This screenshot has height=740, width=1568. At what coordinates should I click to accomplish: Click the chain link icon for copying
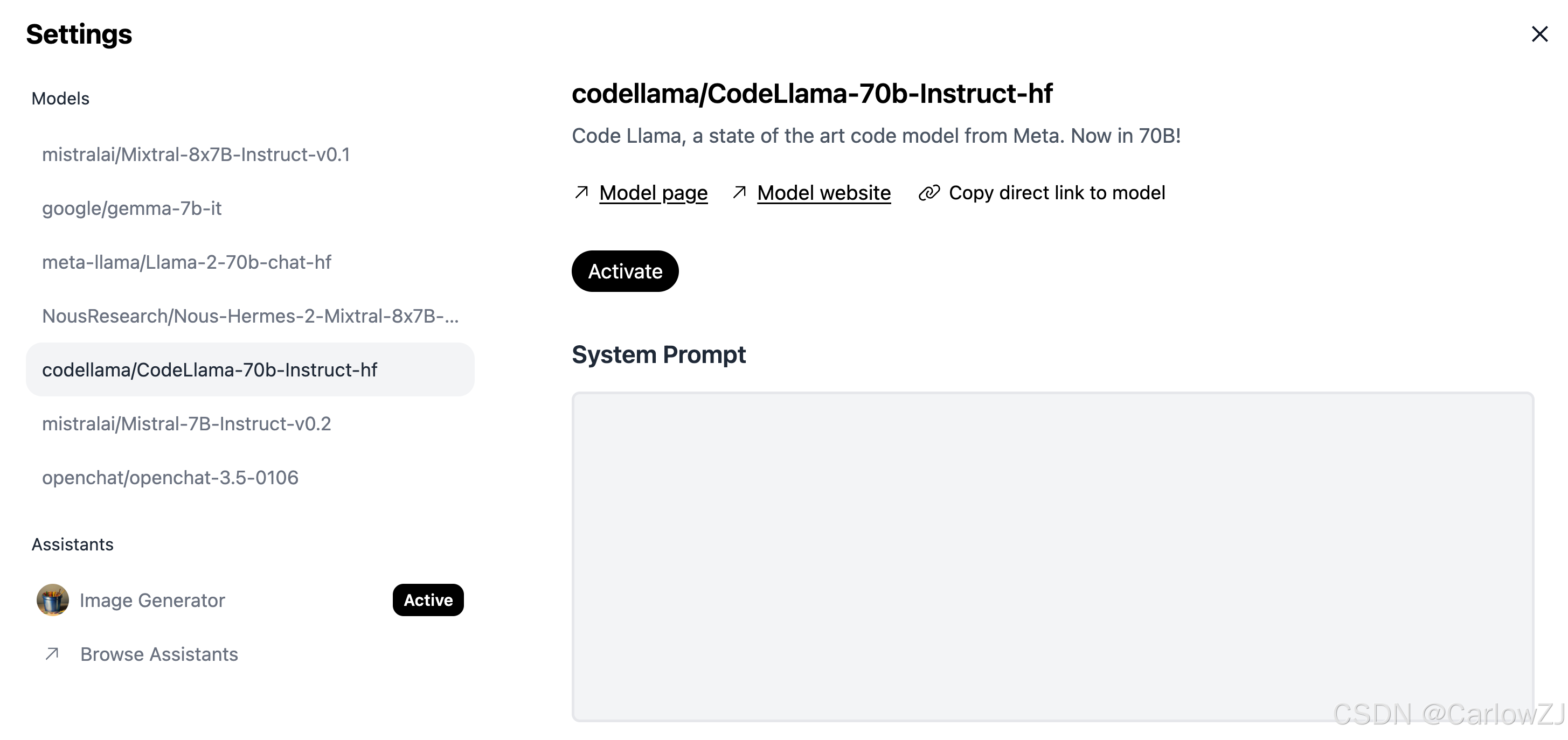(929, 192)
